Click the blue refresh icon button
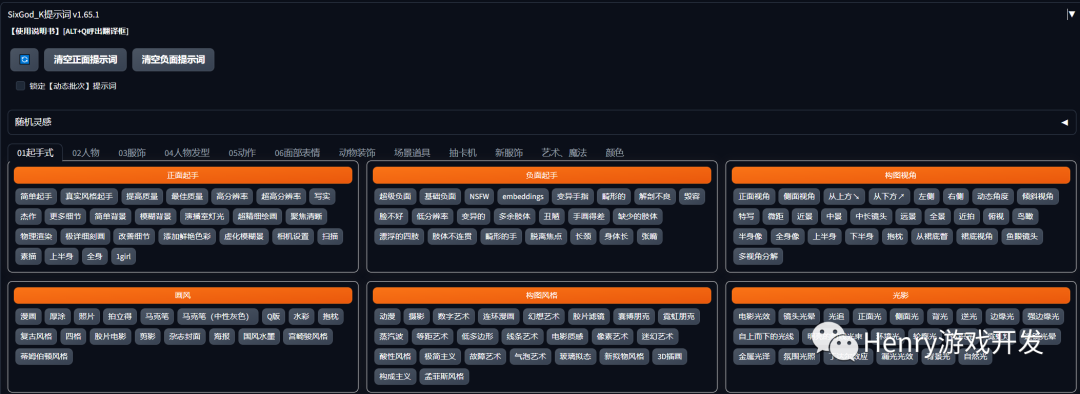This screenshot has width=1080, height=394. coord(24,60)
